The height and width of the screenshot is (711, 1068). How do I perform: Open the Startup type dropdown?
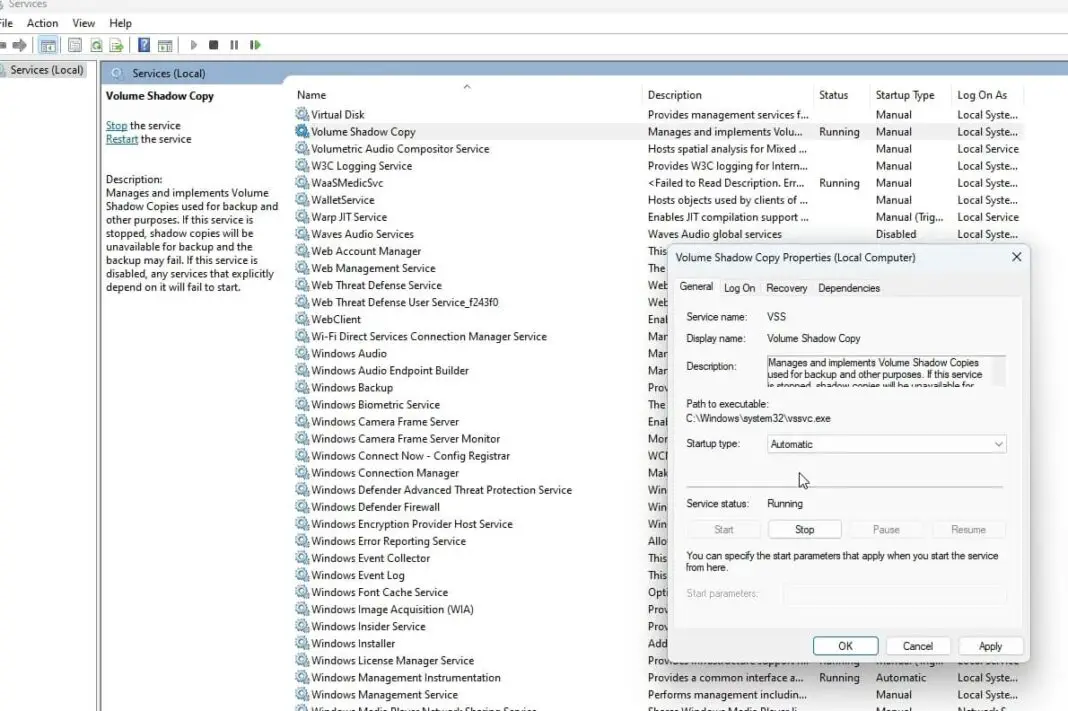pos(1000,443)
